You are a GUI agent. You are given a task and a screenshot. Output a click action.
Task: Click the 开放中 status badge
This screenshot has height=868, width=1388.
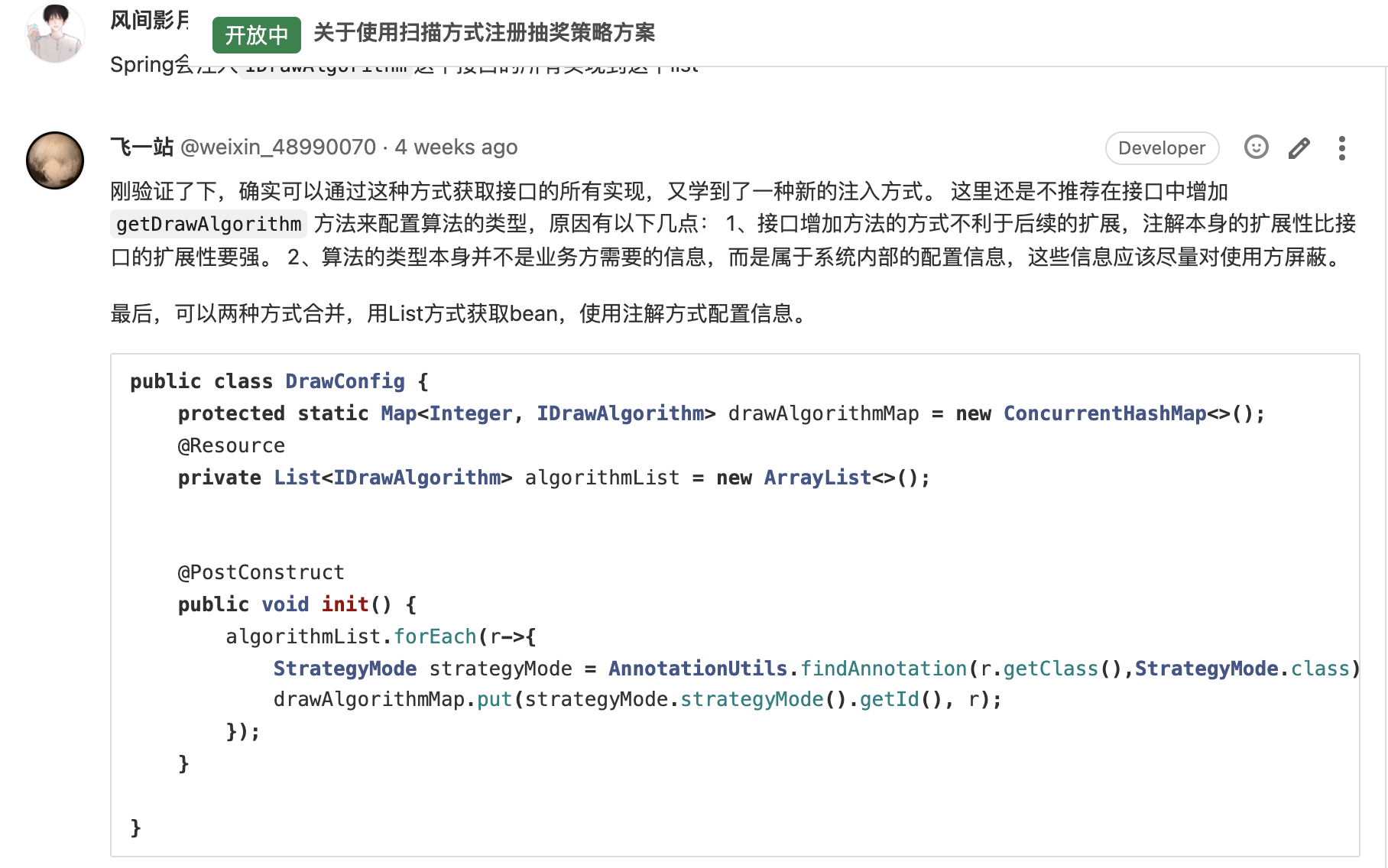point(256,34)
